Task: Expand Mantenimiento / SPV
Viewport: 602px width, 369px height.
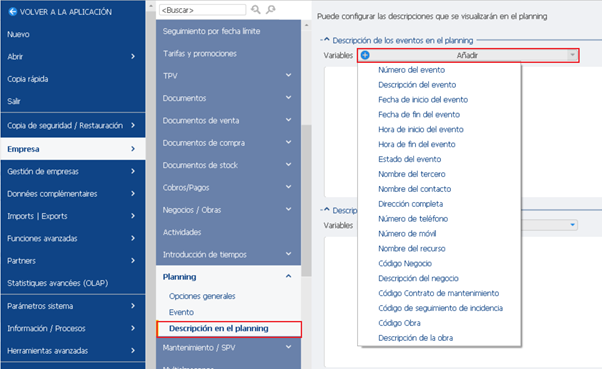Action: 288,347
